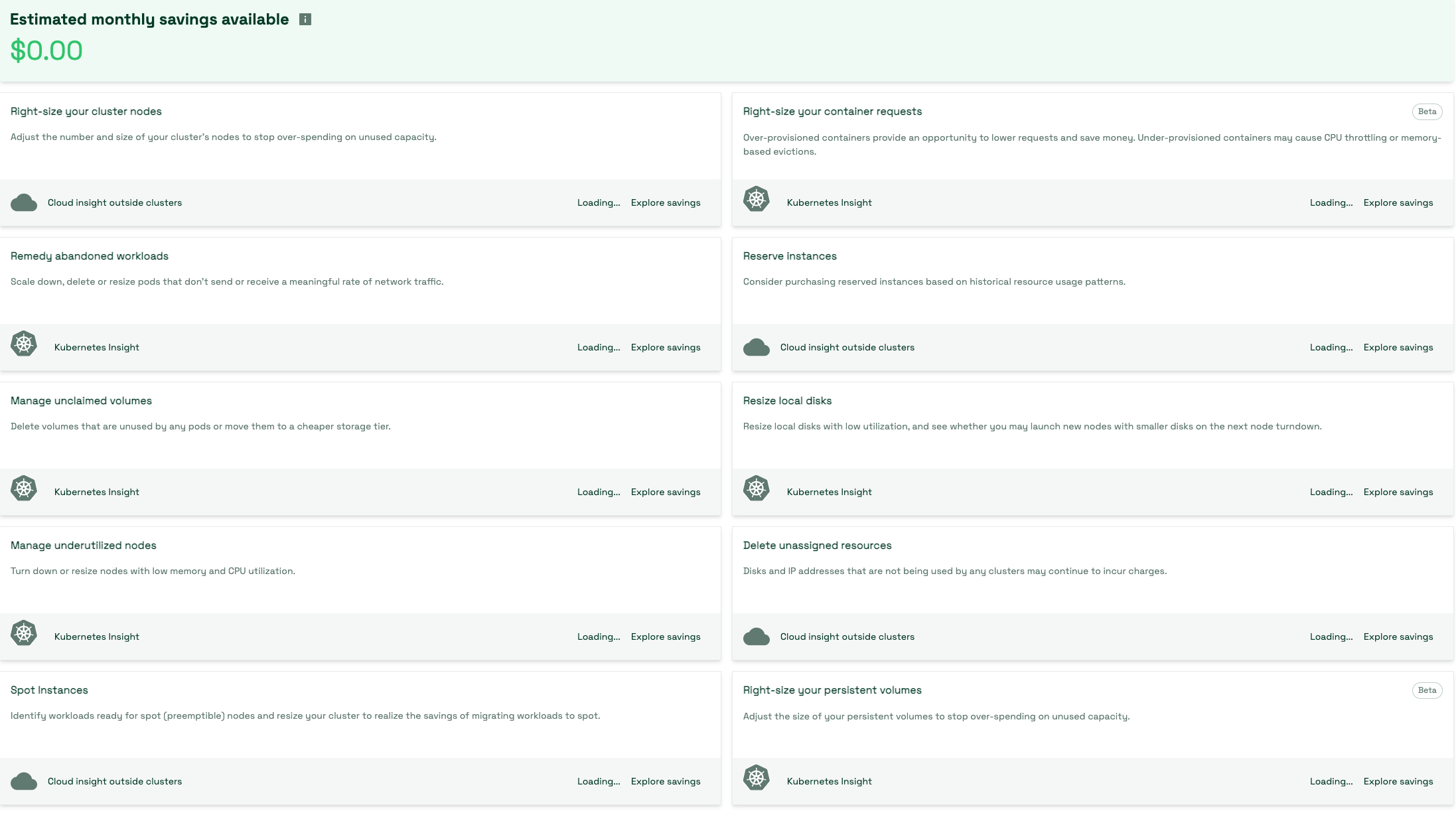Click Kubernetes icon in Resize local disks card
Viewport: 1456px width, 813px height.
(757, 488)
